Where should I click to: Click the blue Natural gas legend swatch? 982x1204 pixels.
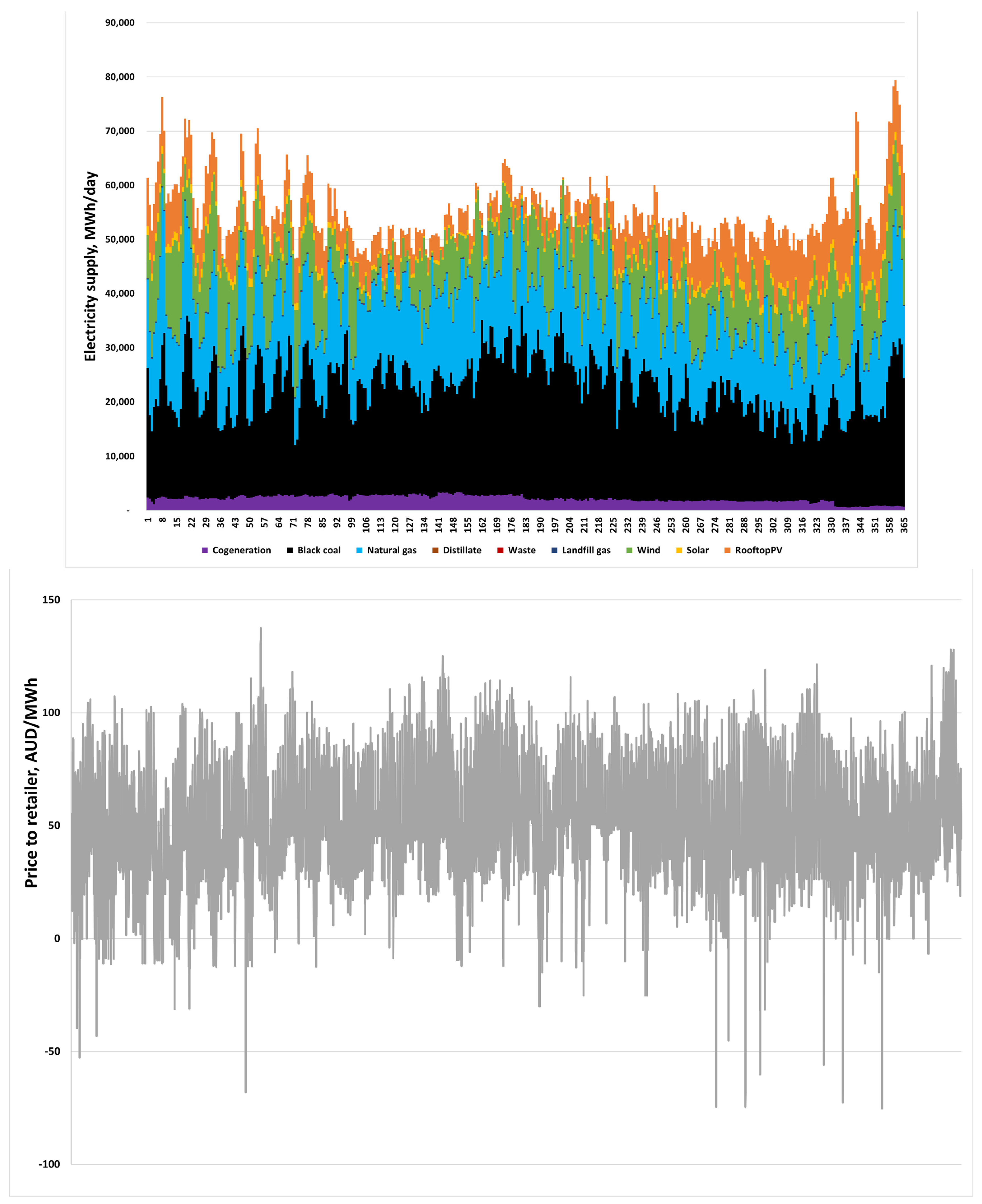point(359,550)
